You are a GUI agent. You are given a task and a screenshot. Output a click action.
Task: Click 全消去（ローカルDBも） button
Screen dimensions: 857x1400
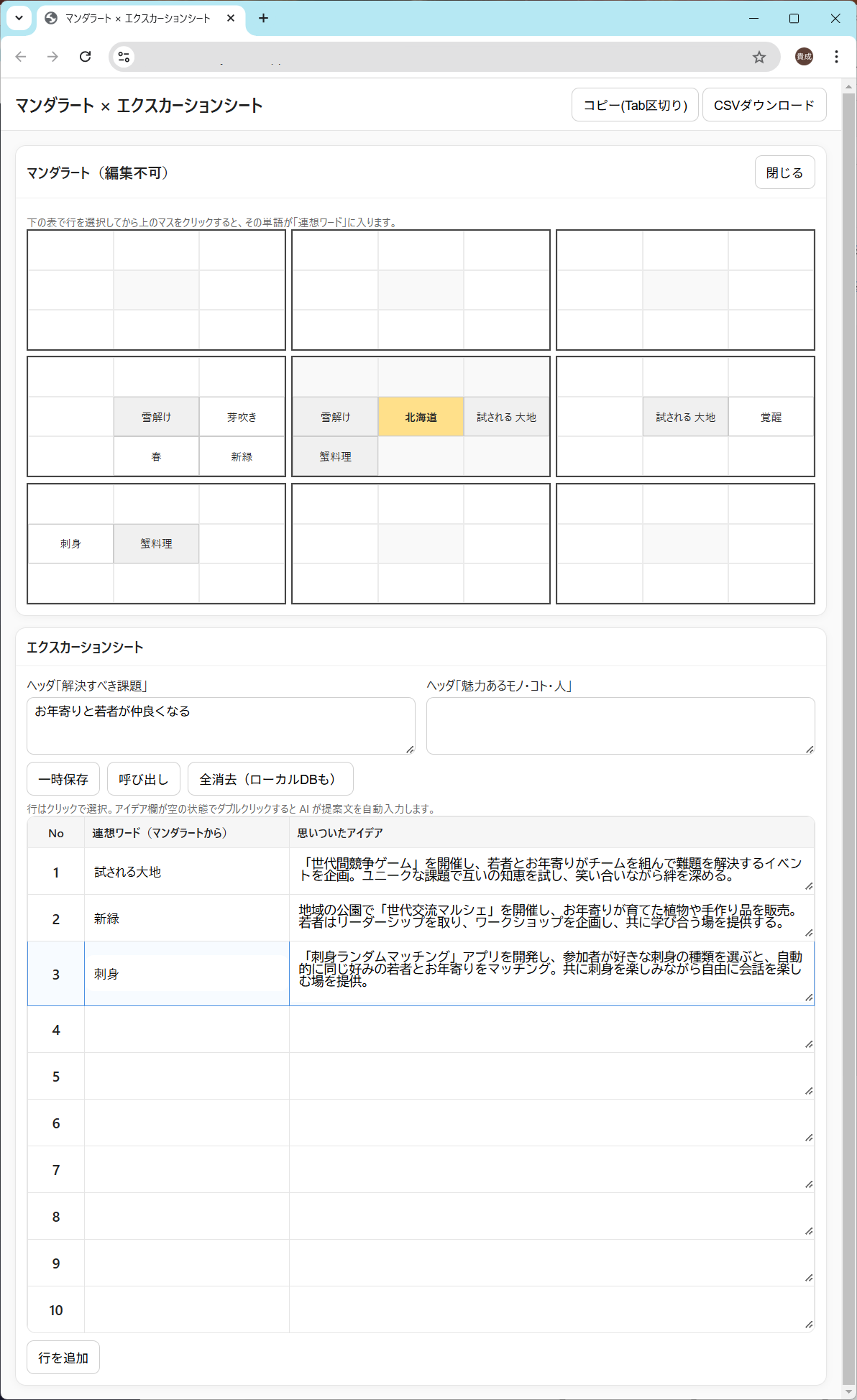(270, 779)
